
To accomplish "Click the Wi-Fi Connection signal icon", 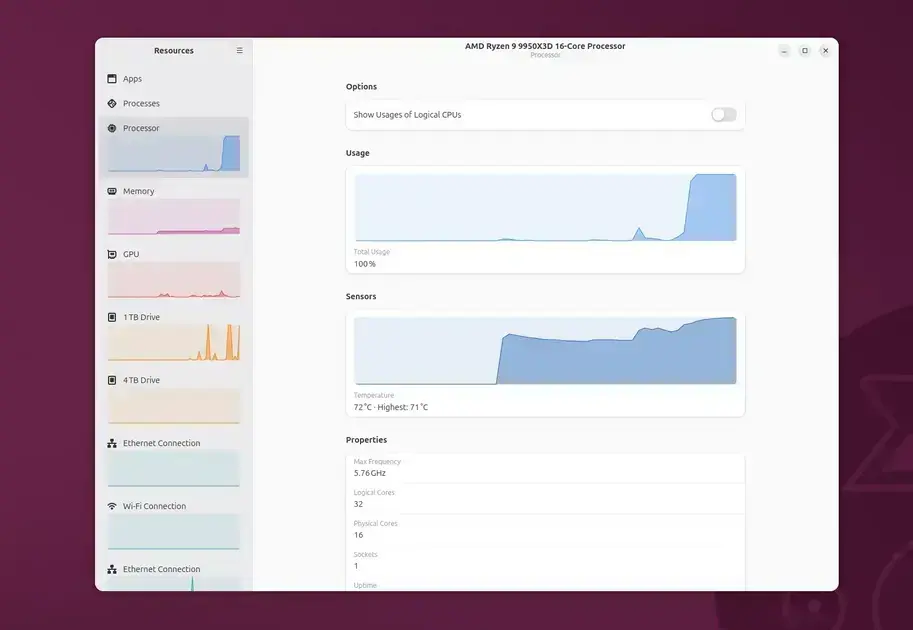I will 112,506.
